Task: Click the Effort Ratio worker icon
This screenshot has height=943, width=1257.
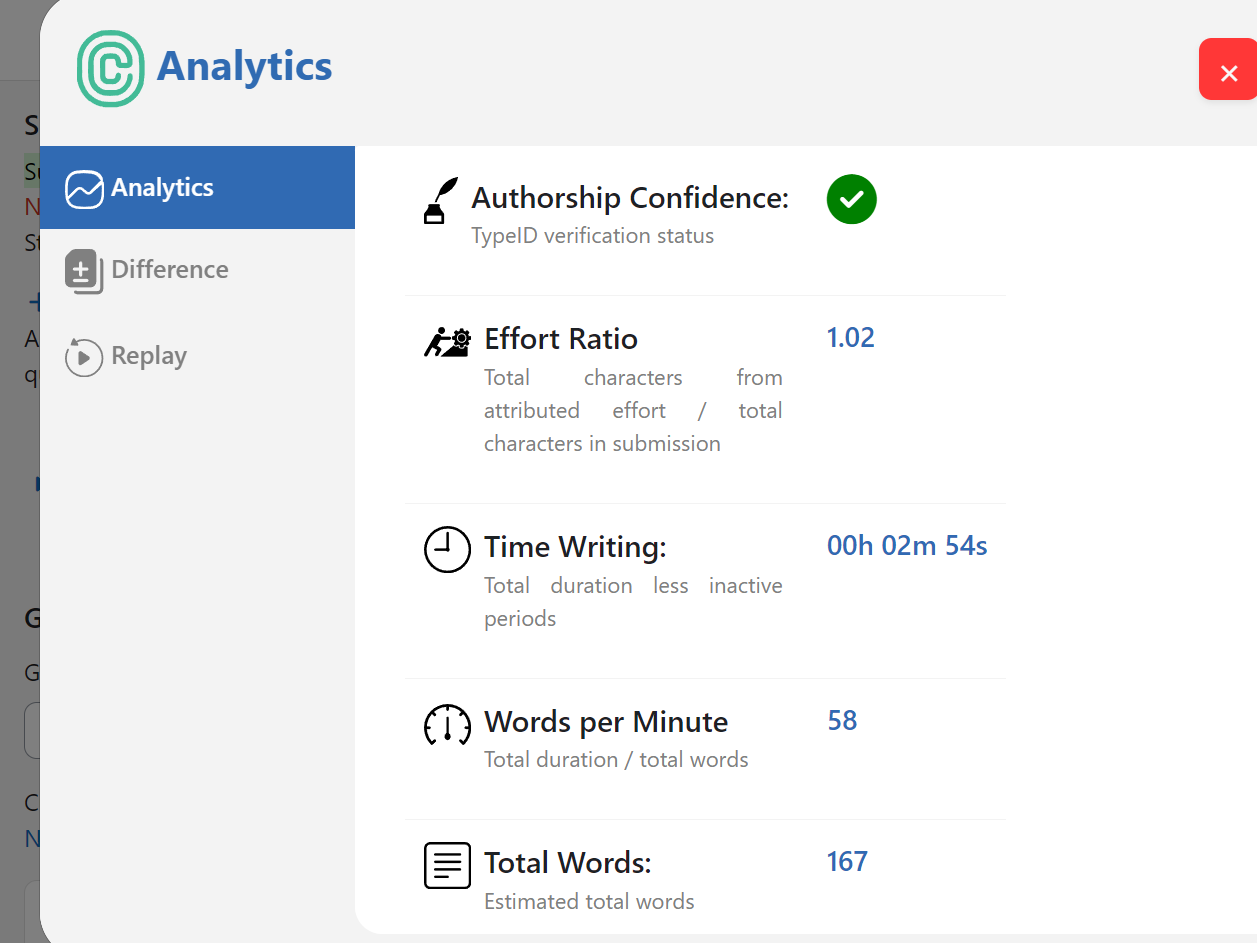Action: coord(446,341)
